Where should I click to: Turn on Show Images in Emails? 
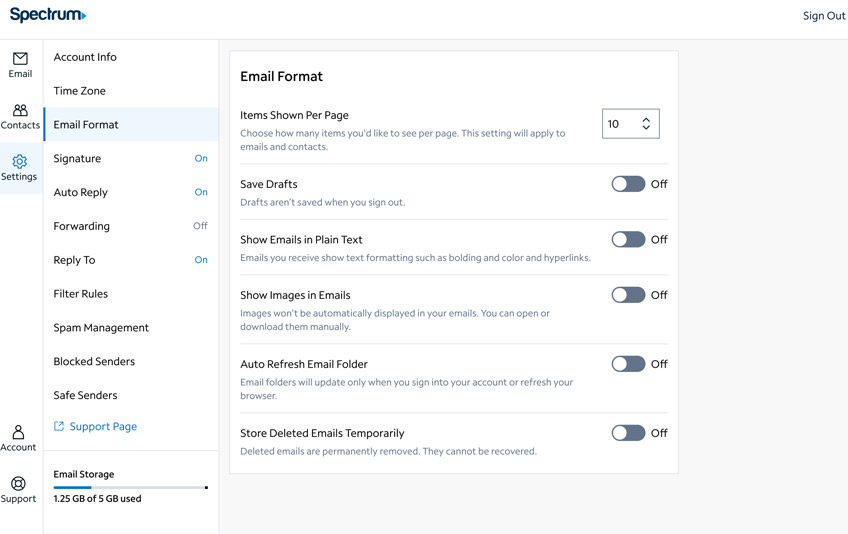628,295
